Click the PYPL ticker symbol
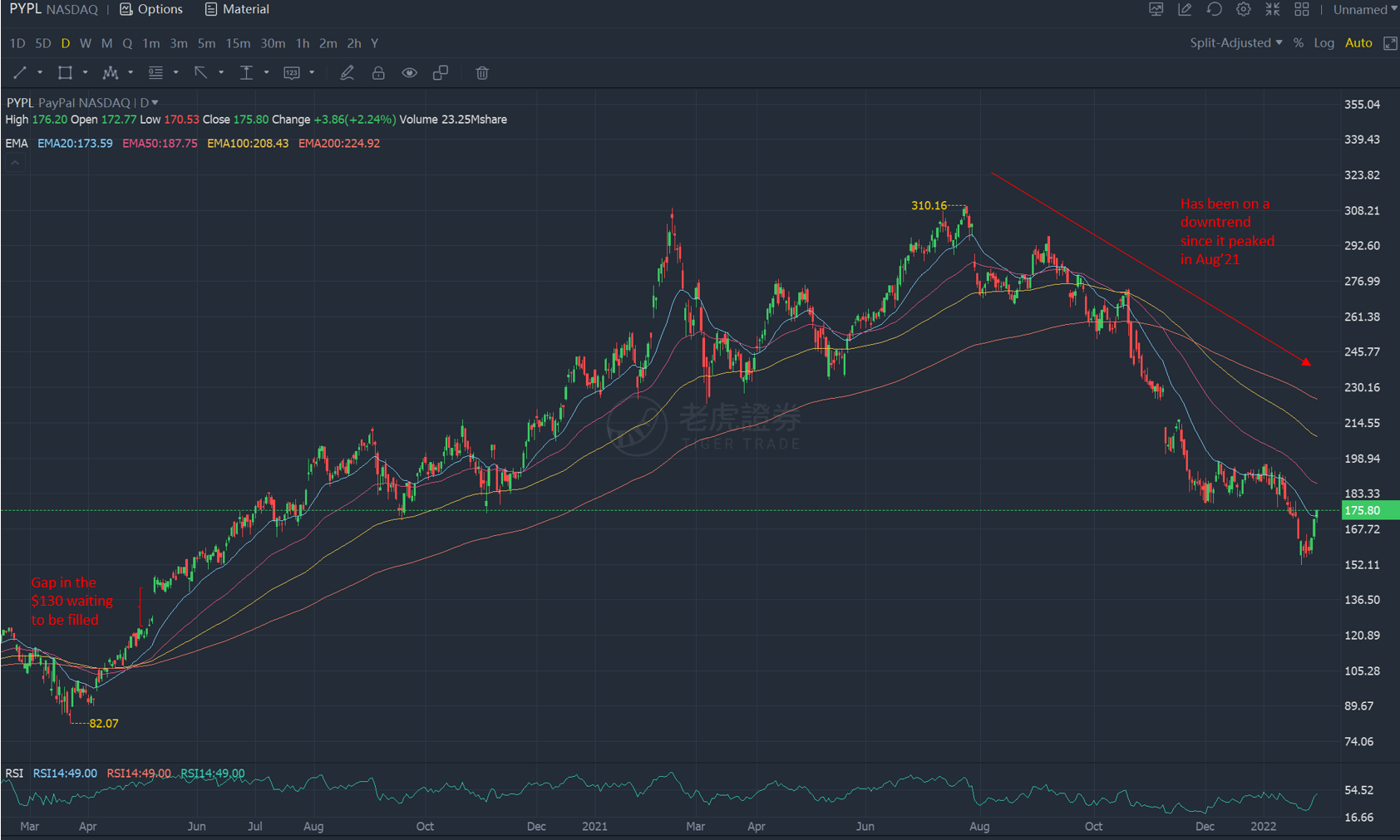 25,9
